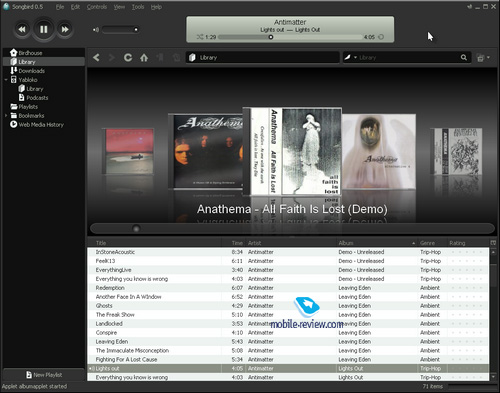Open the Help menu
The image size is (500, 393).
point(156,7)
